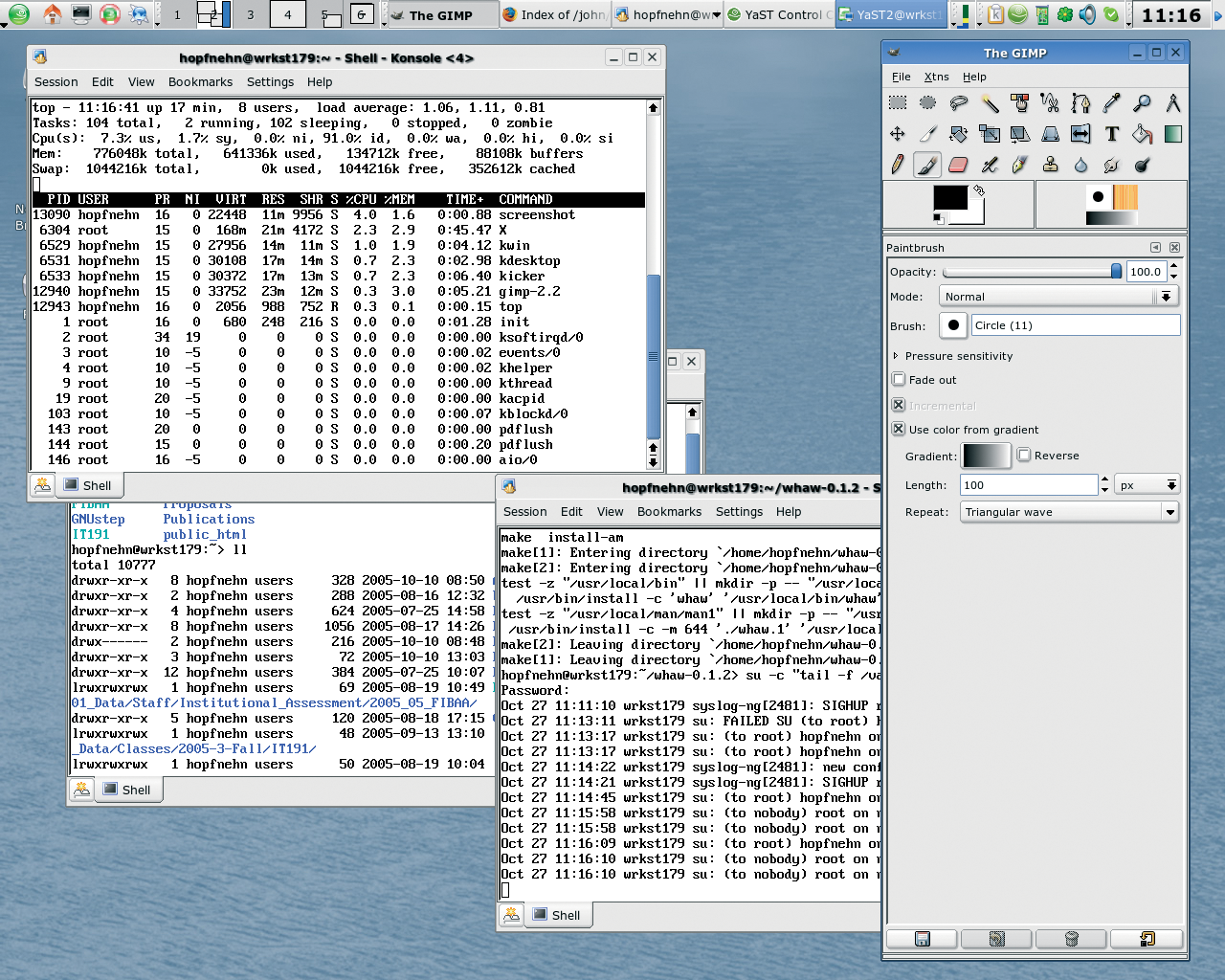The width and height of the screenshot is (1225, 980).
Task: Activate the Clone stamp tool
Action: 1051,165
